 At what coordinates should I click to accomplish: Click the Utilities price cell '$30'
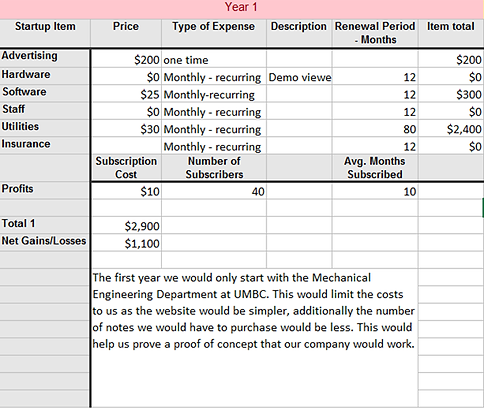pos(126,129)
